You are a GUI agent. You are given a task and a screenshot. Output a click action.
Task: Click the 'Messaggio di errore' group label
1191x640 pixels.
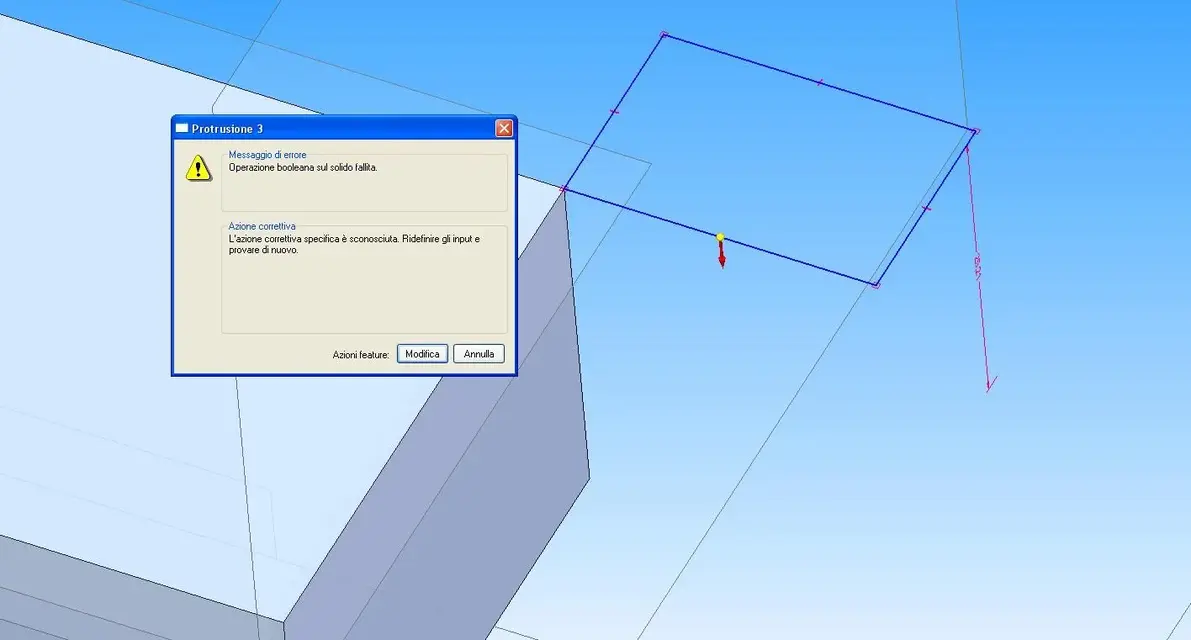267,155
